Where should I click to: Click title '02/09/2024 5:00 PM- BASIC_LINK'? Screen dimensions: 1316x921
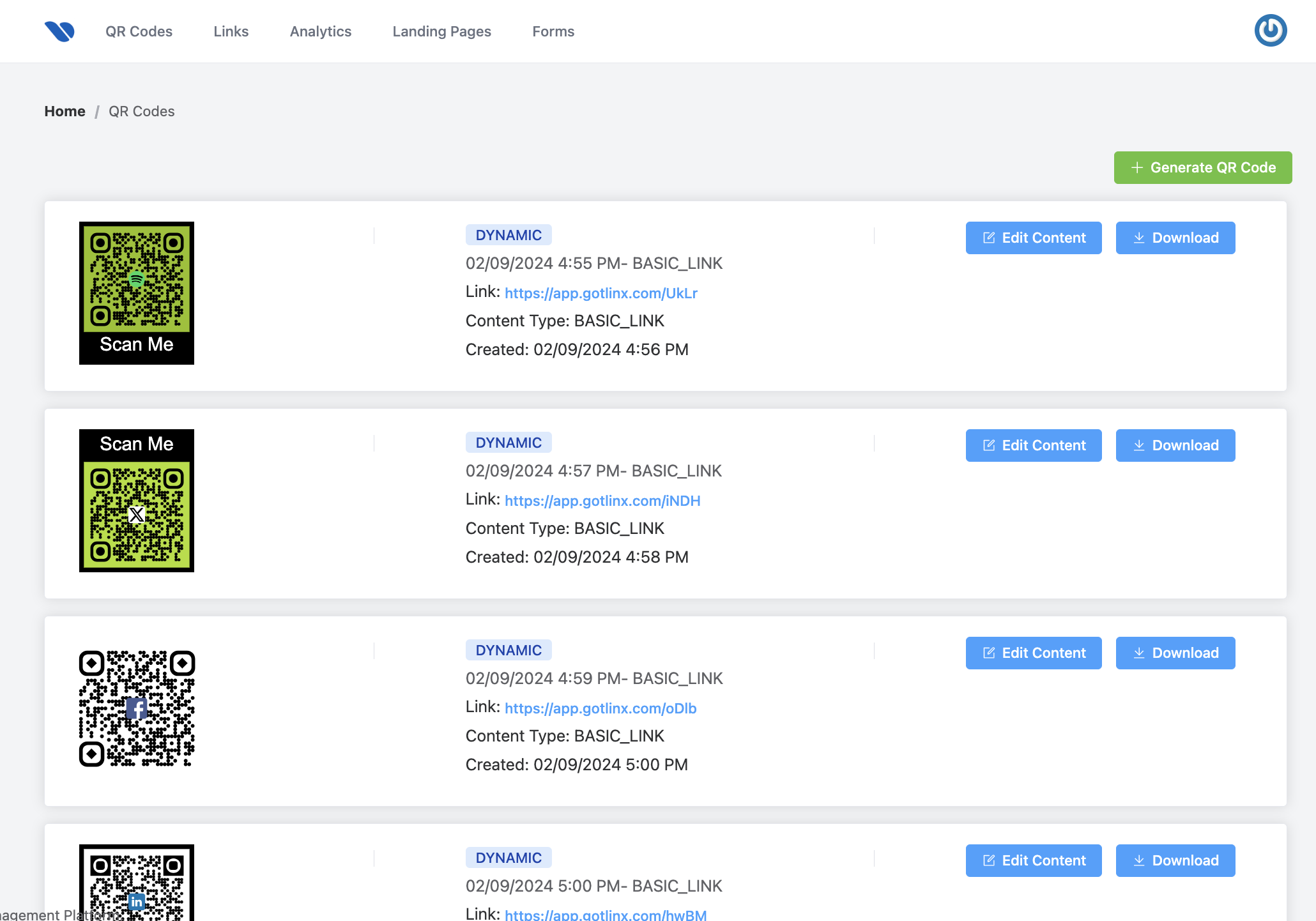(x=594, y=886)
